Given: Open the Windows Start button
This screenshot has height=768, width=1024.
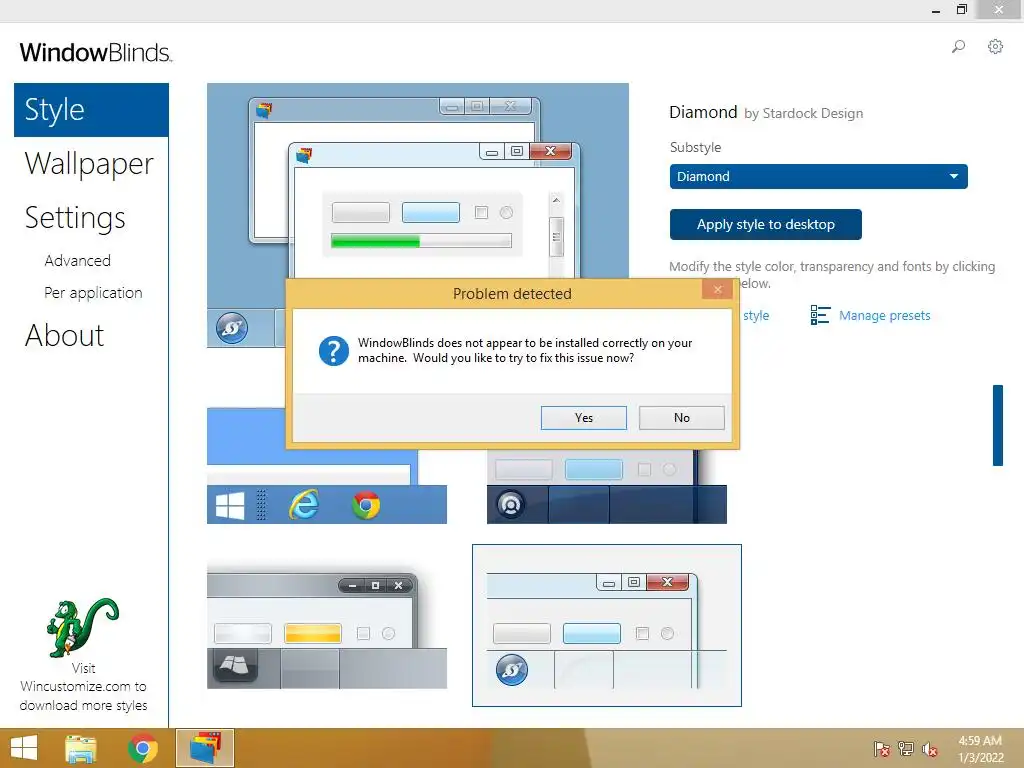Looking at the screenshot, I should [24, 748].
